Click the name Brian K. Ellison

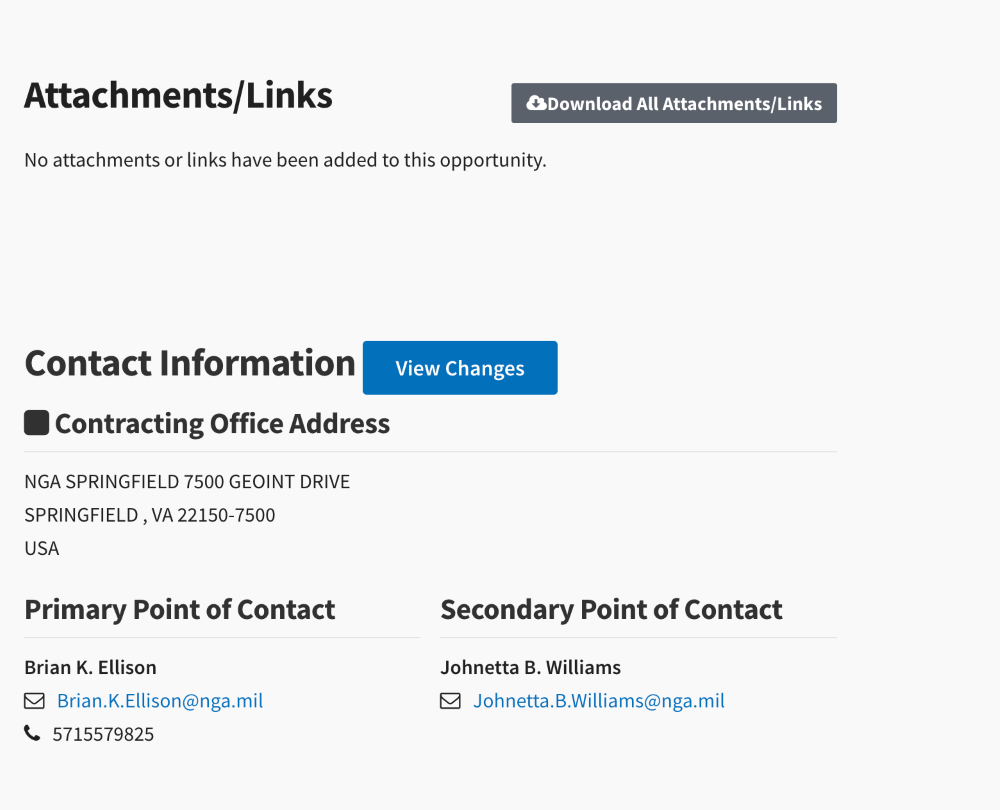[x=91, y=667]
